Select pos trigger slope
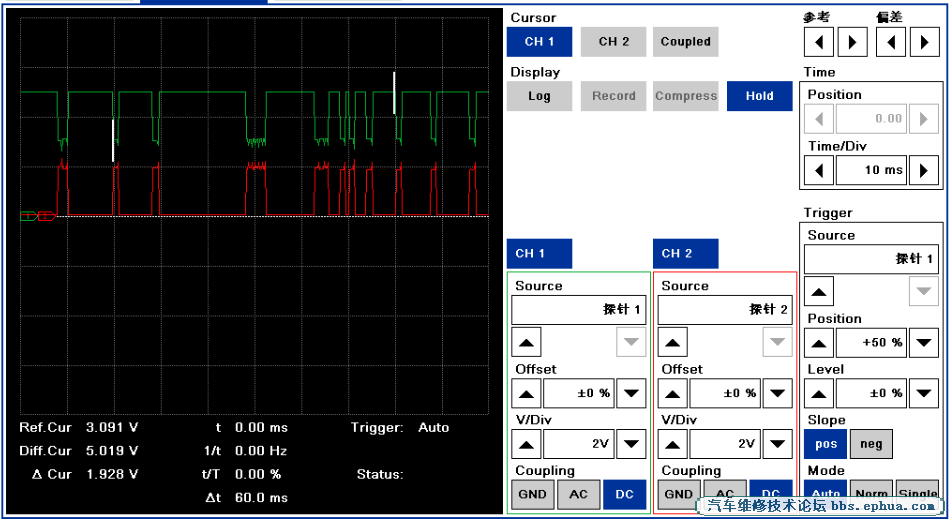The height and width of the screenshot is (521, 950). (x=826, y=444)
